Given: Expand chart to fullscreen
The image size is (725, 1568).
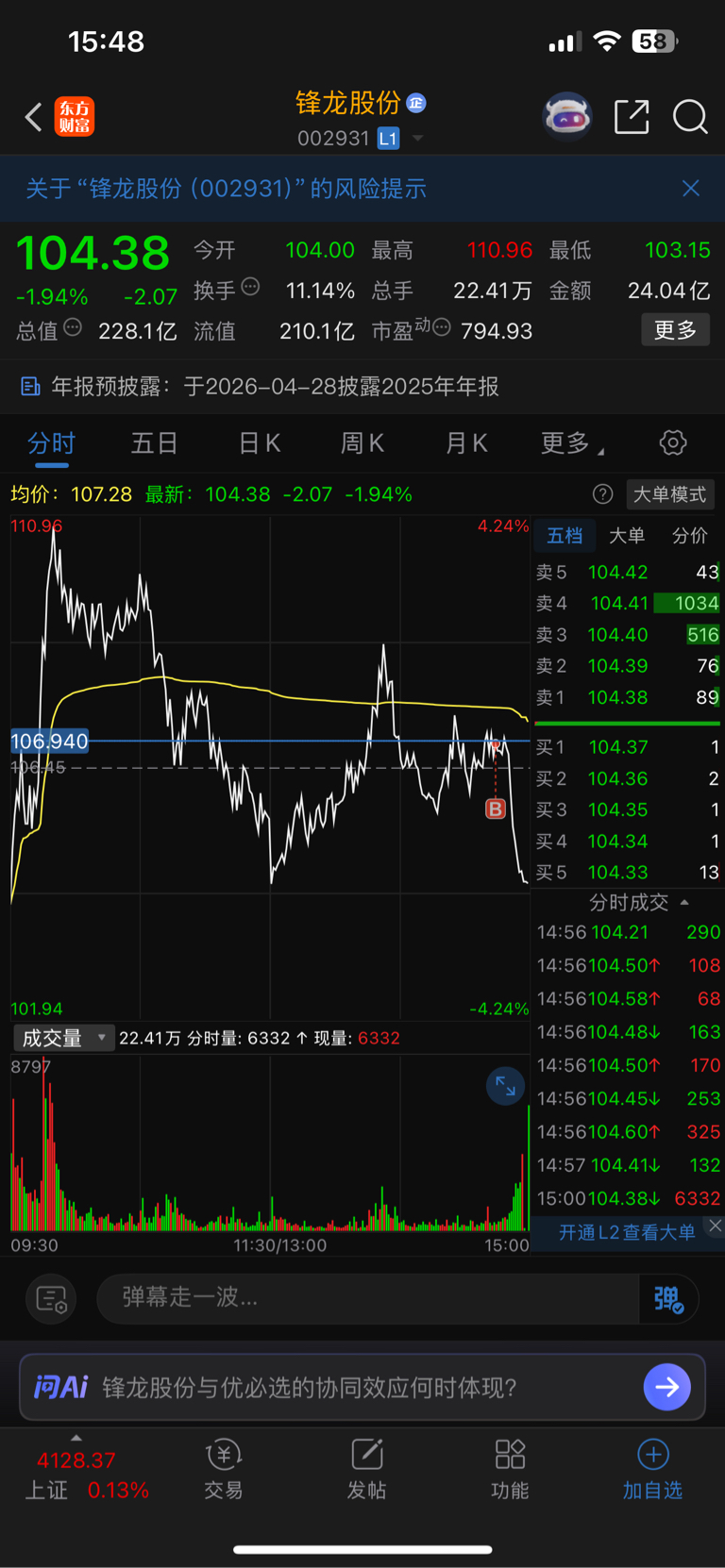Looking at the screenshot, I should coord(505,1086).
